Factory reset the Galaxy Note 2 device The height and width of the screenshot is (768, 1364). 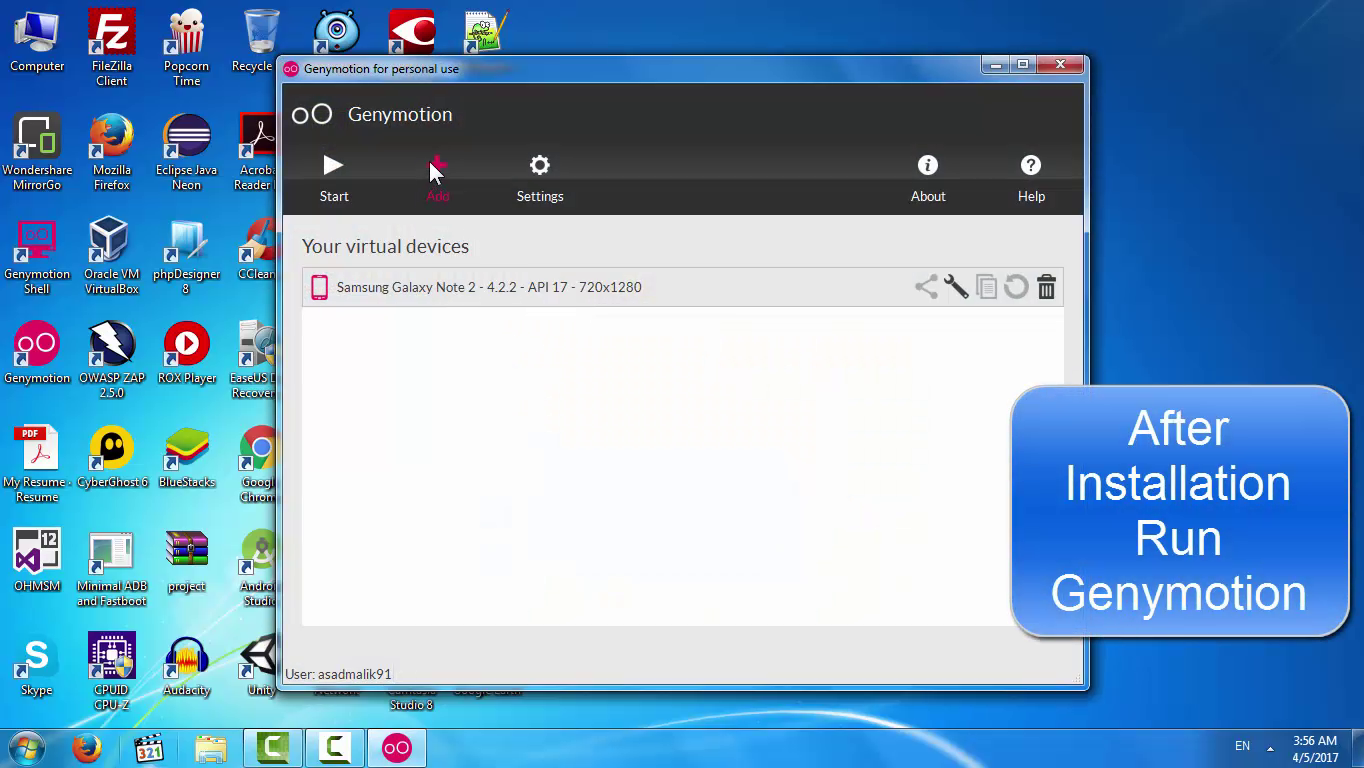coord(1016,287)
